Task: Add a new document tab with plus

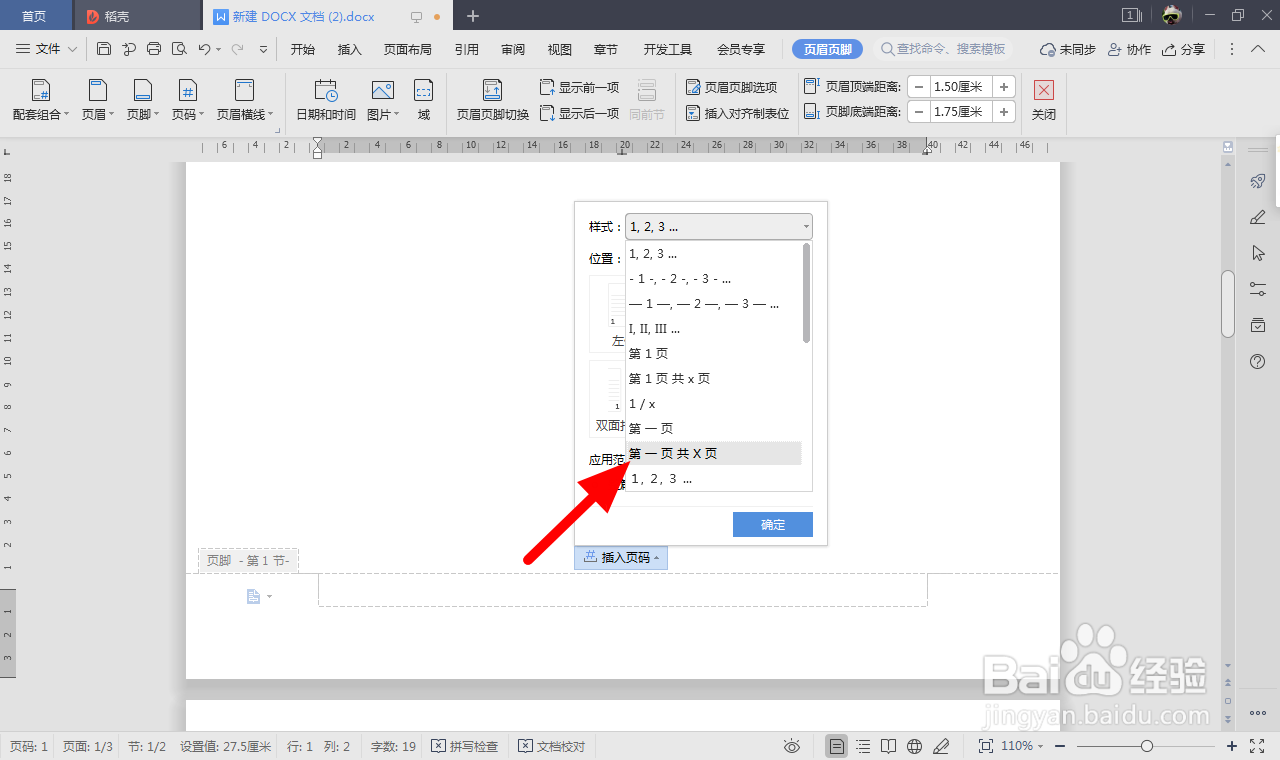Action: 473,16
